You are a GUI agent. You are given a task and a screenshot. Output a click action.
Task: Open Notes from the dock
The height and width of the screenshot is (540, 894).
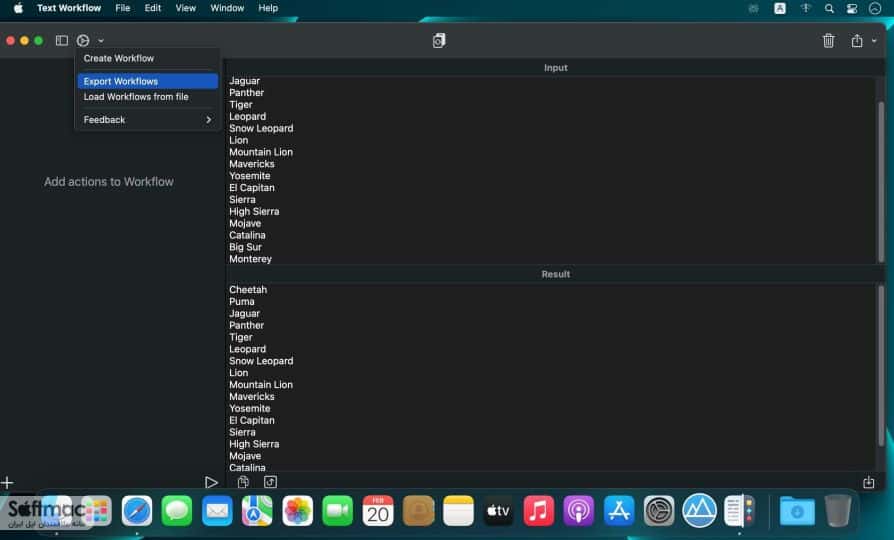pos(458,510)
